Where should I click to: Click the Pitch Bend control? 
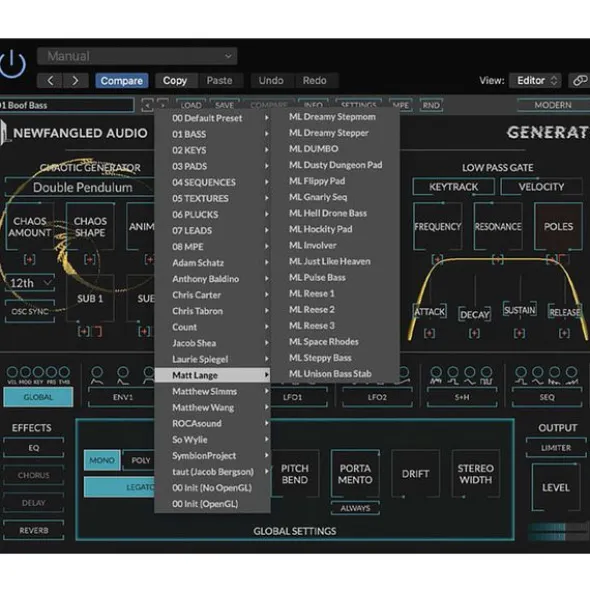294,474
